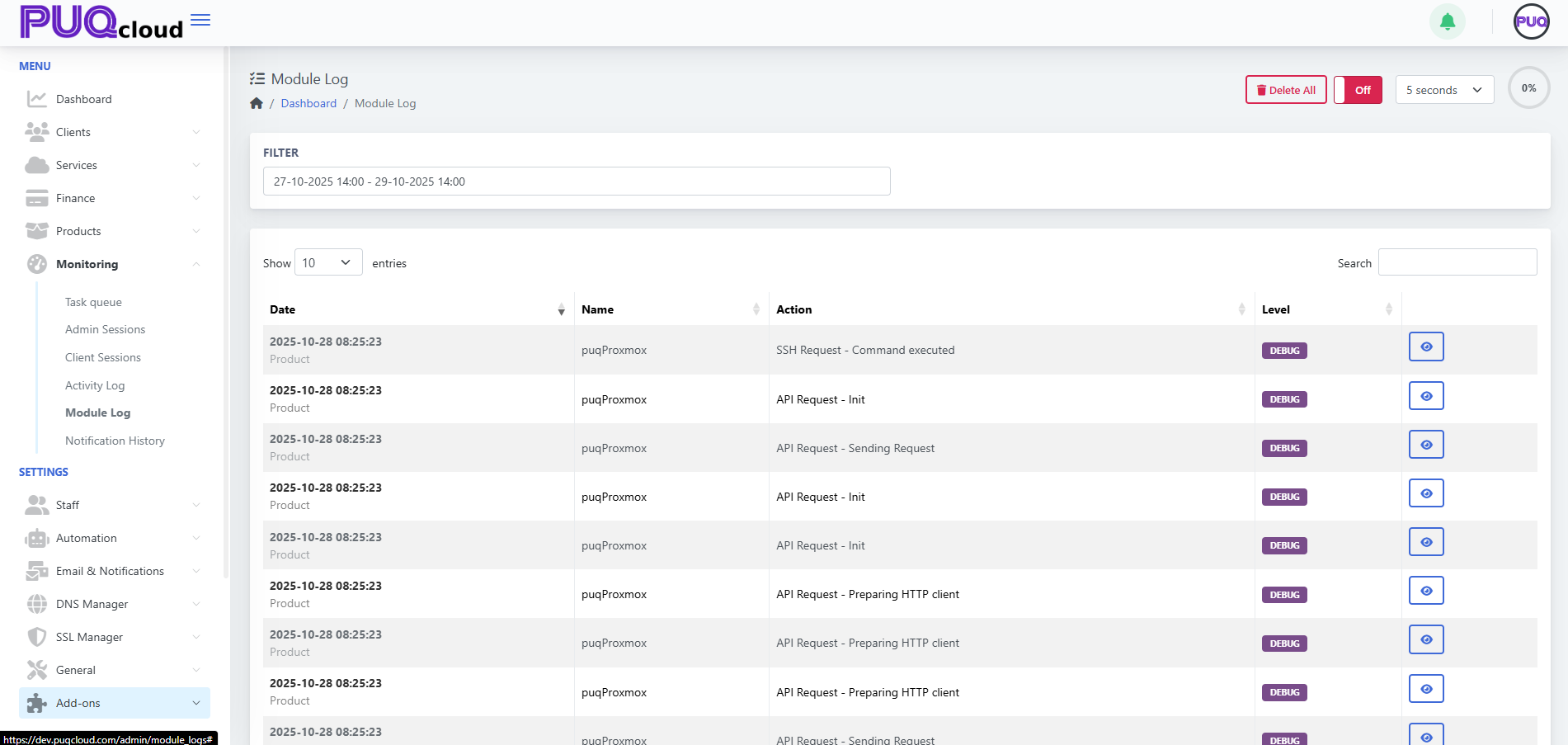
Task: Click the home icon in breadcrumb
Action: [257, 103]
